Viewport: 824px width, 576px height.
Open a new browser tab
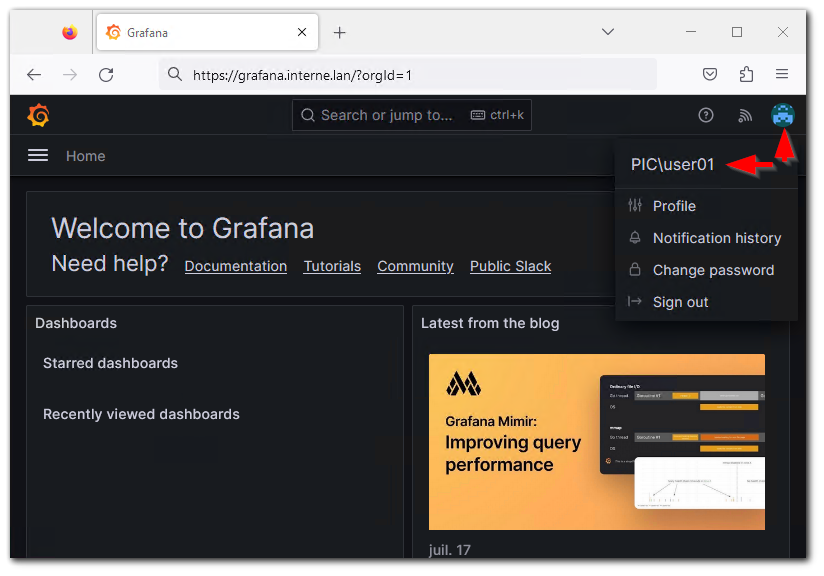[x=339, y=33]
